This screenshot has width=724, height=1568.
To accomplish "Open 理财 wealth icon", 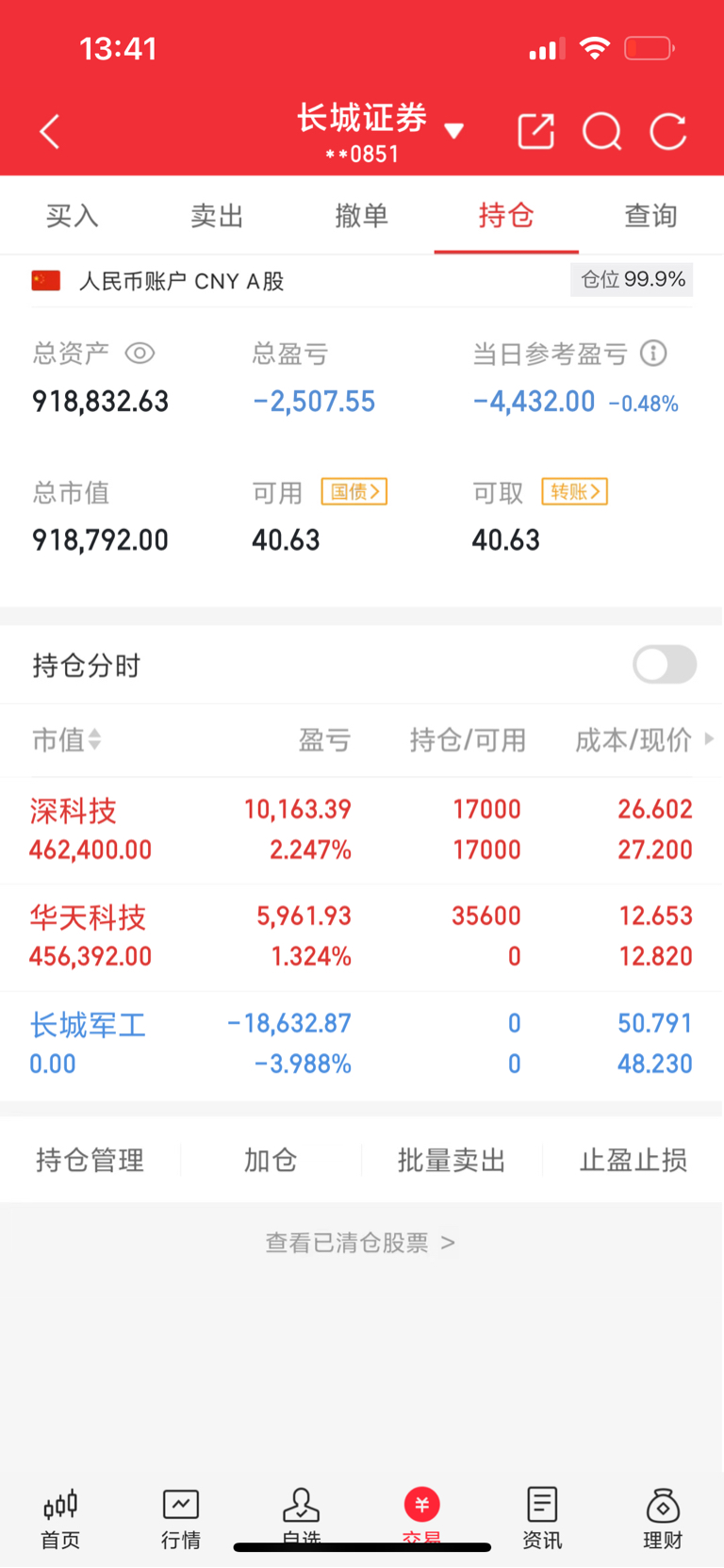I will click(663, 1519).
